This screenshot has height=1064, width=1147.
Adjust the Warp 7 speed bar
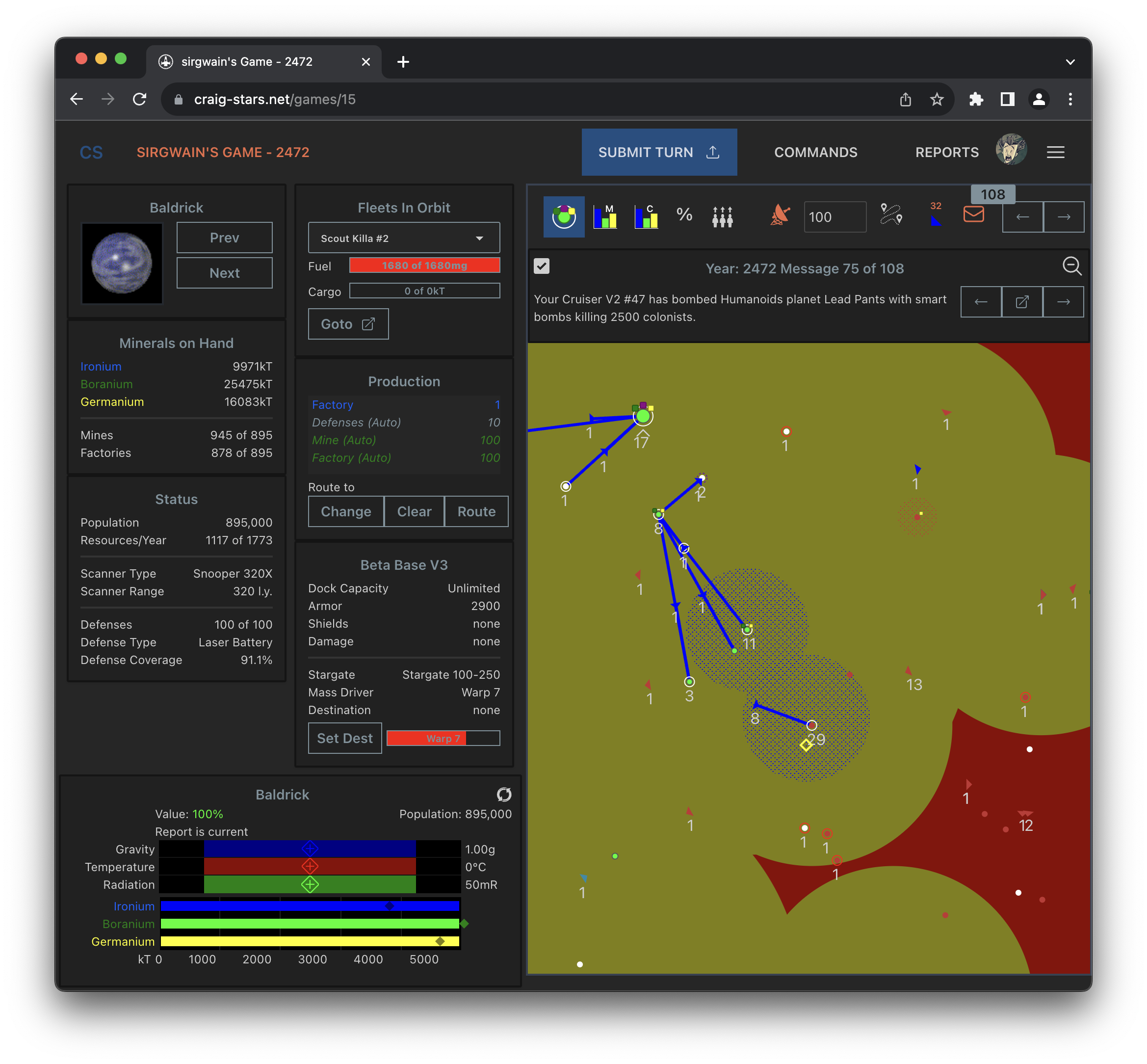tap(443, 738)
